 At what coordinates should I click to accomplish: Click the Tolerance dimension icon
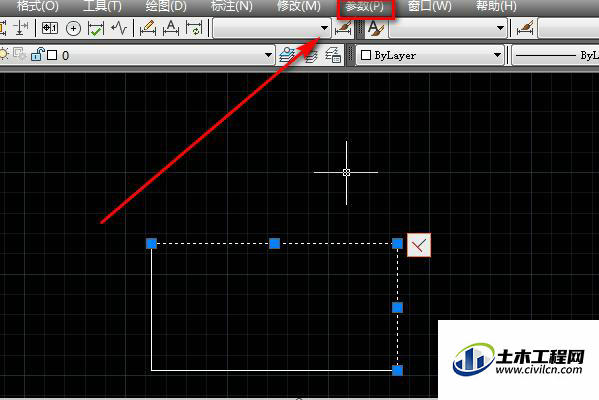coord(50,28)
